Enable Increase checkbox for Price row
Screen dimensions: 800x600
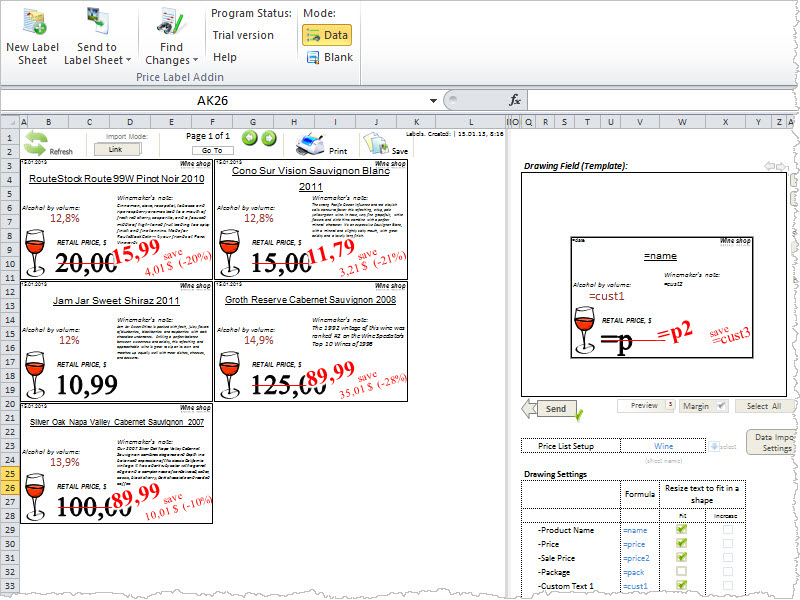[x=728, y=543]
